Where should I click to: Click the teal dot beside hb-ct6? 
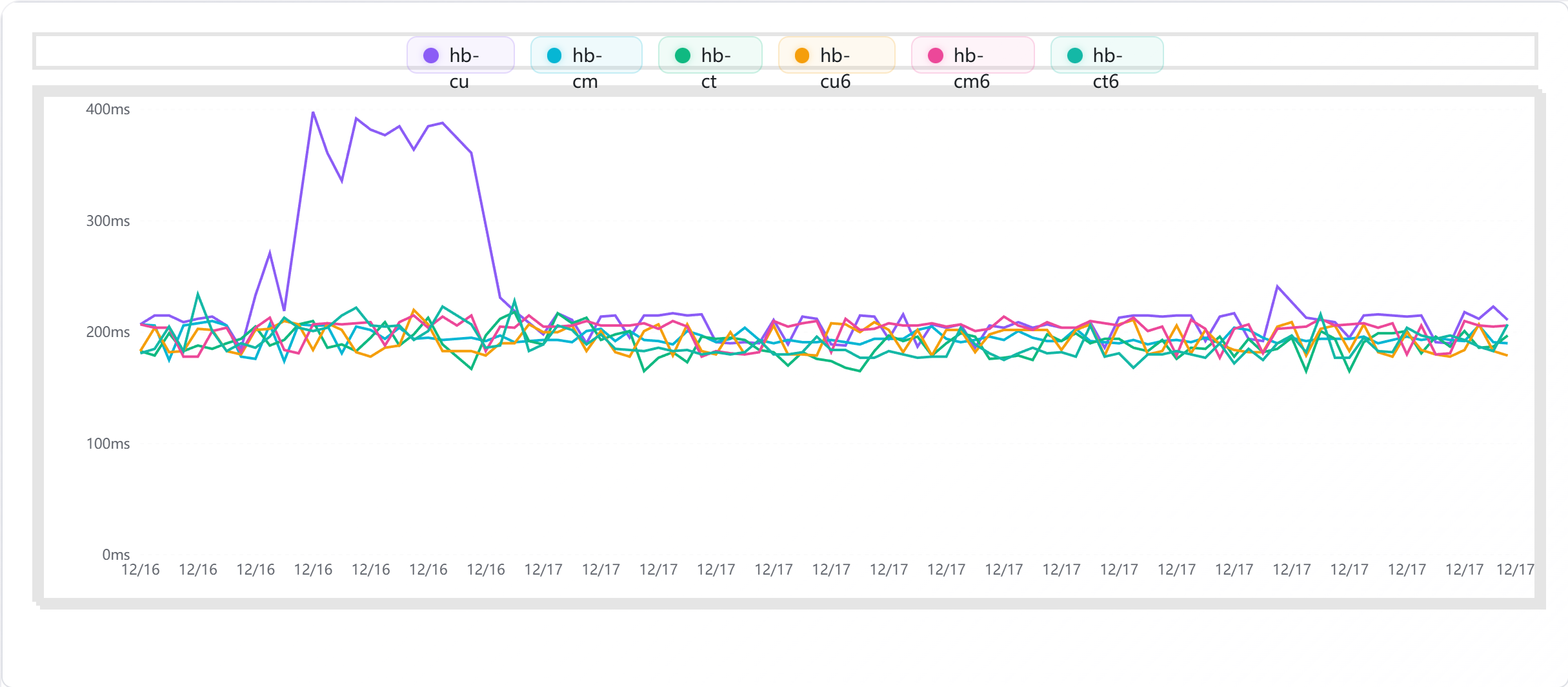1075,56
